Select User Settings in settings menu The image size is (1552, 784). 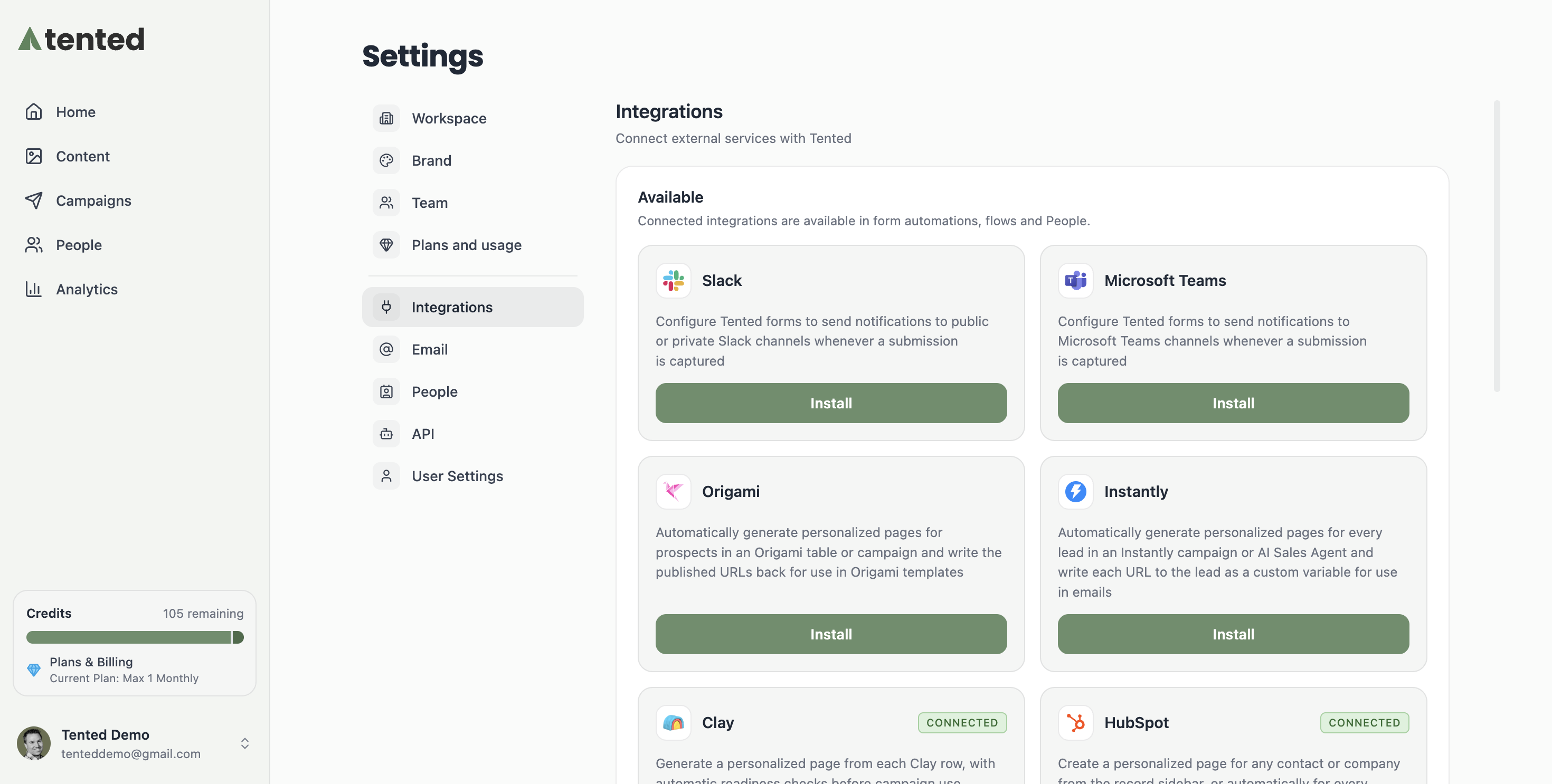pyautogui.click(x=472, y=476)
